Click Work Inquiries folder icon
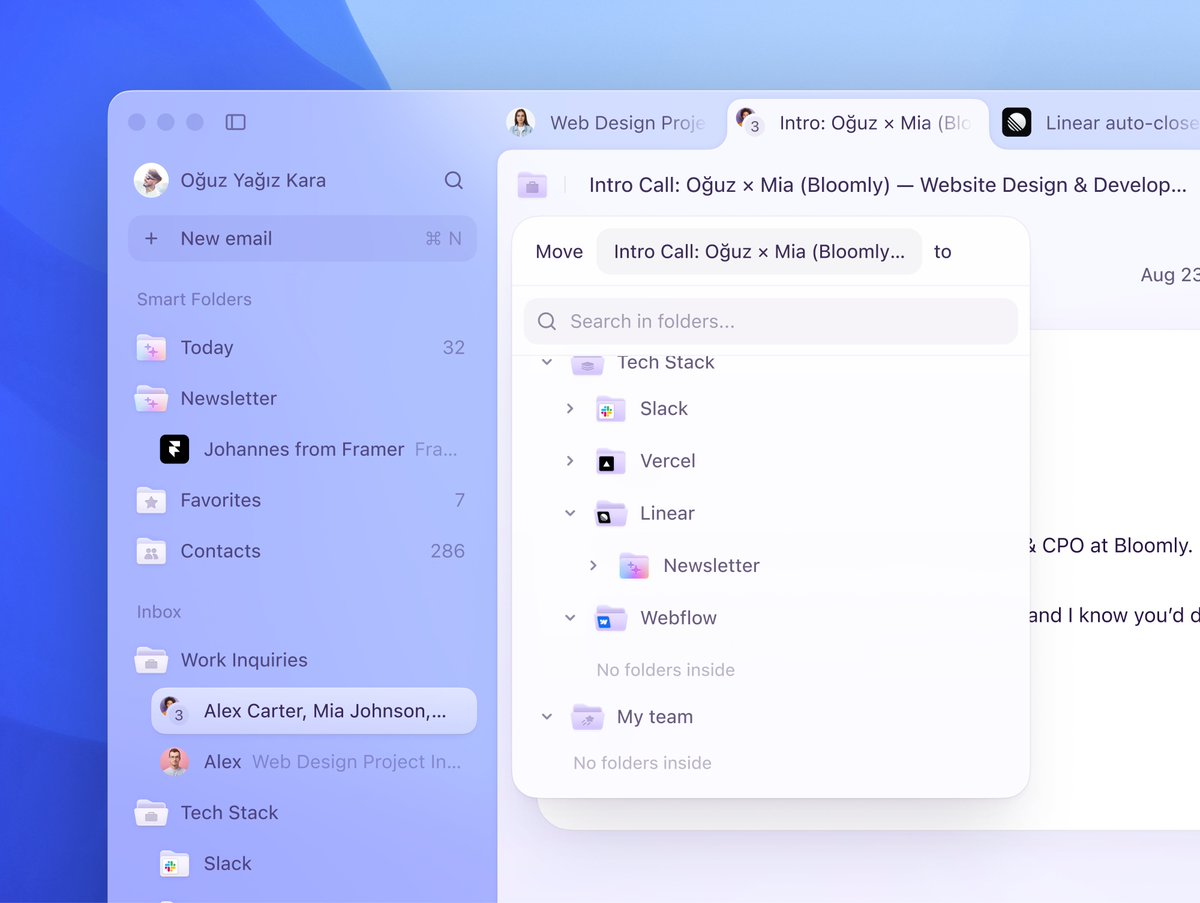1200x903 pixels. click(151, 661)
